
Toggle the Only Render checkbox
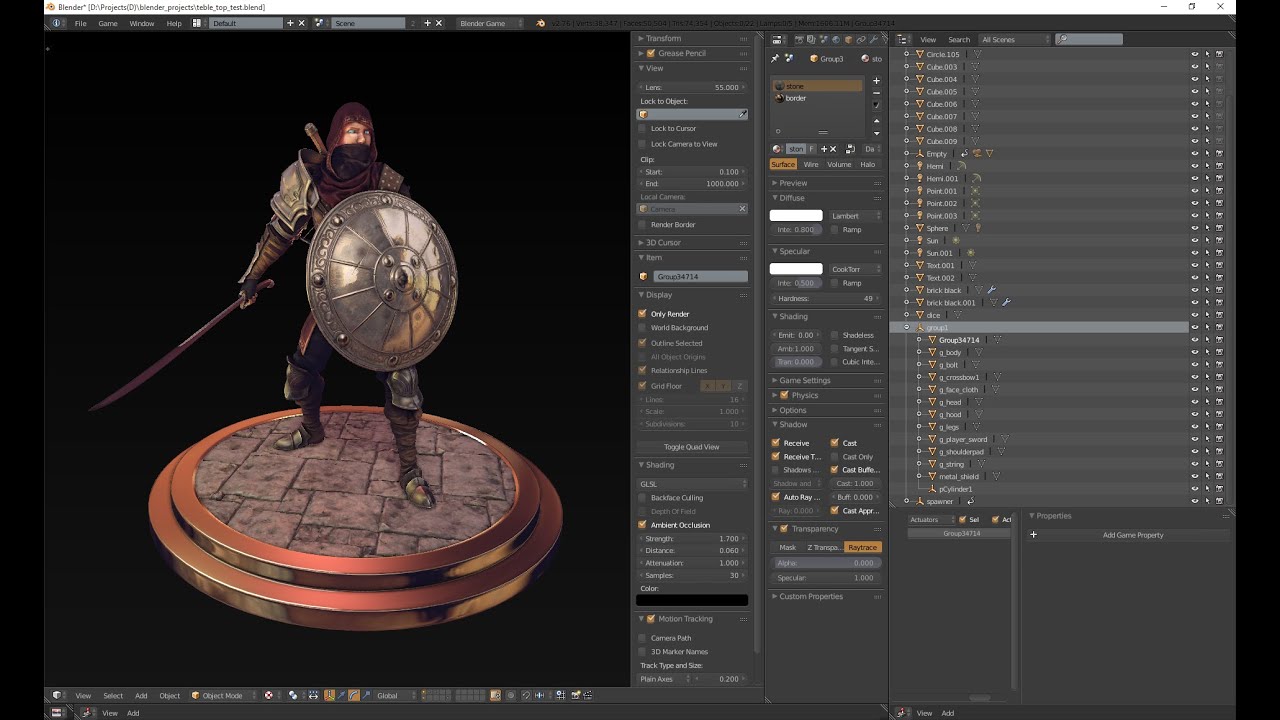pos(642,314)
